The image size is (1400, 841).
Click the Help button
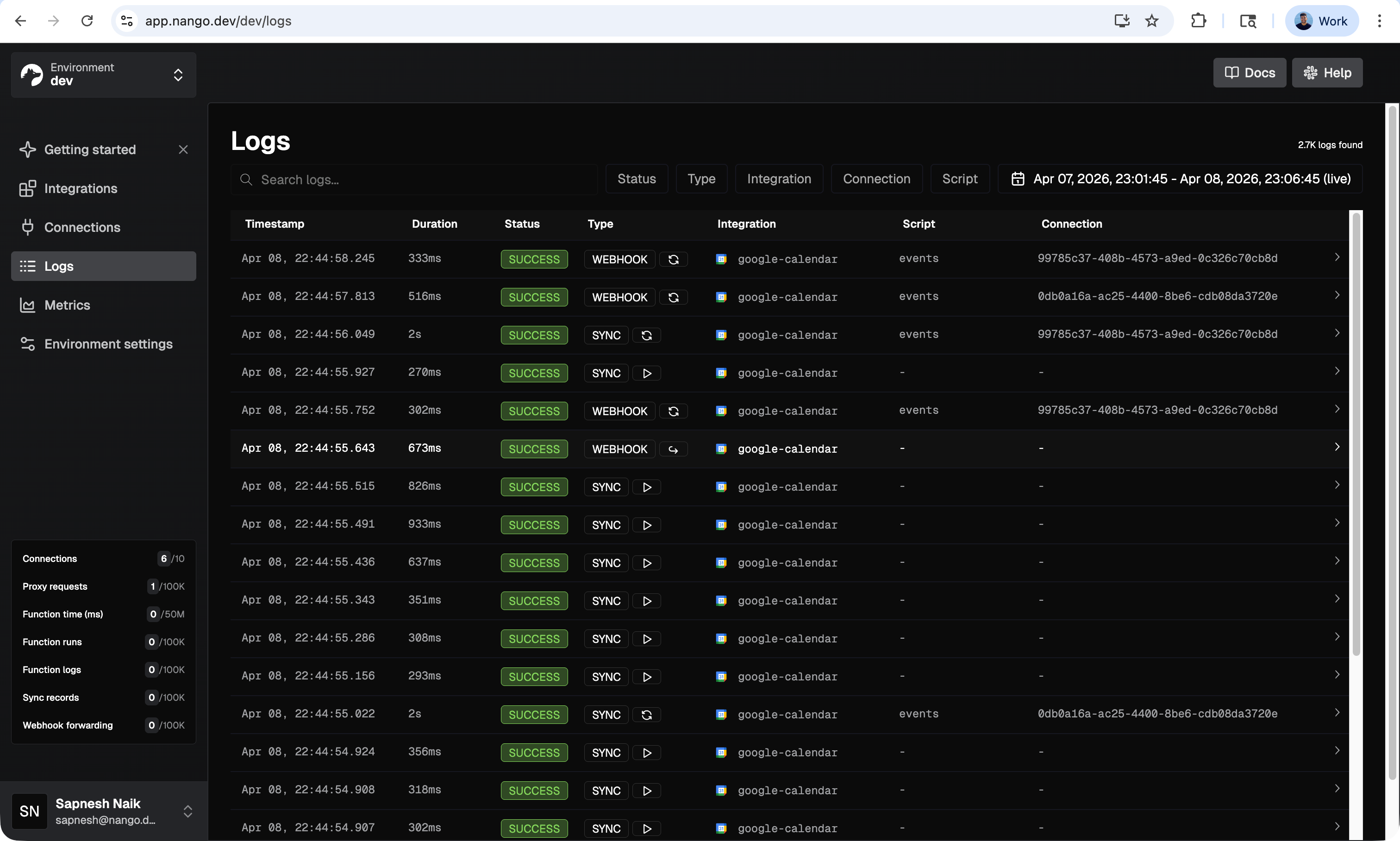pyautogui.click(x=1327, y=73)
